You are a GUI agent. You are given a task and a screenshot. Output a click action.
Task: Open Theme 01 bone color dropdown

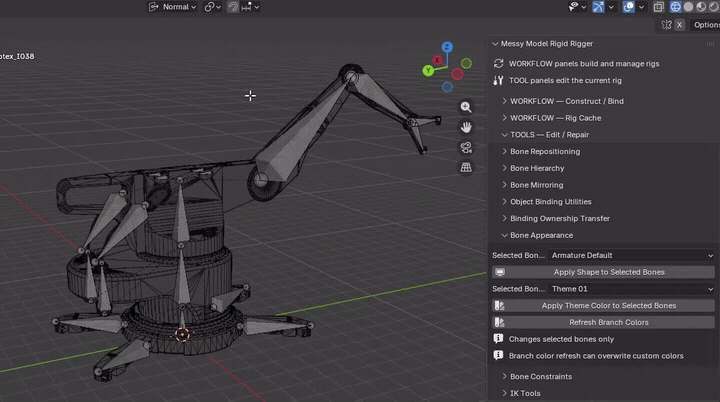click(631, 289)
